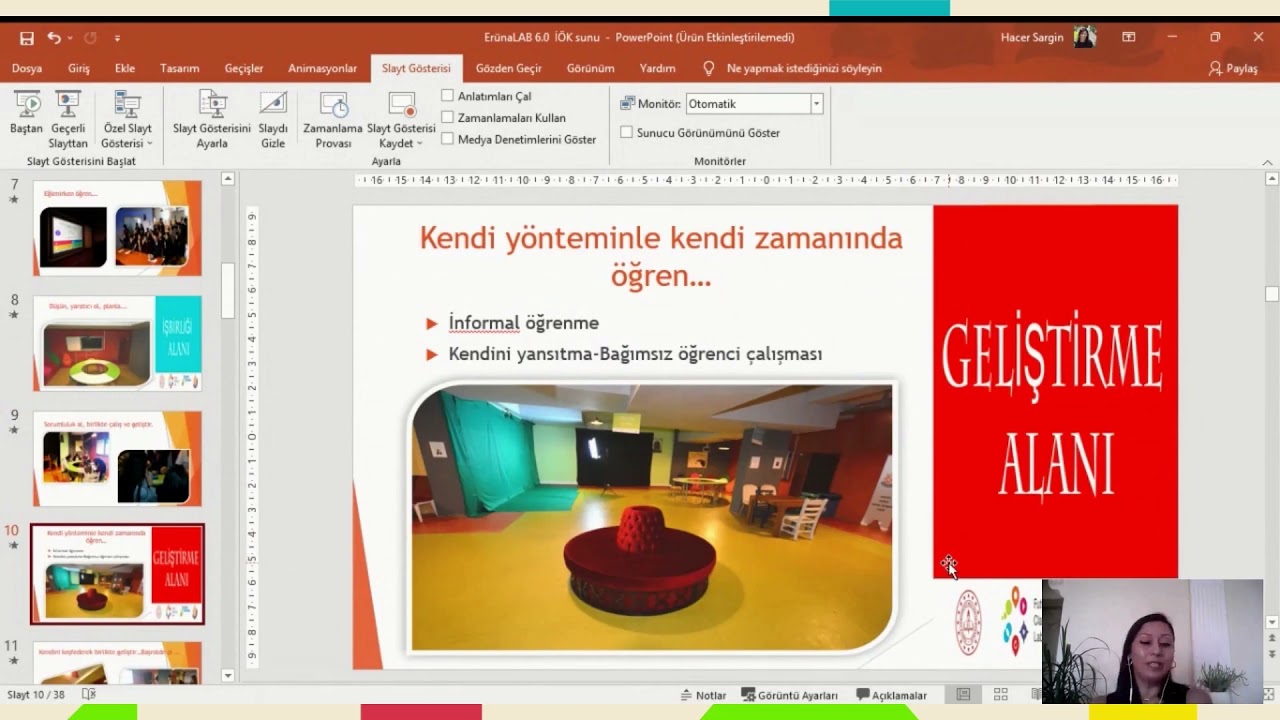Open Özel Slayt Gösterisi dropdown
The height and width of the screenshot is (720, 1280).
[127, 119]
